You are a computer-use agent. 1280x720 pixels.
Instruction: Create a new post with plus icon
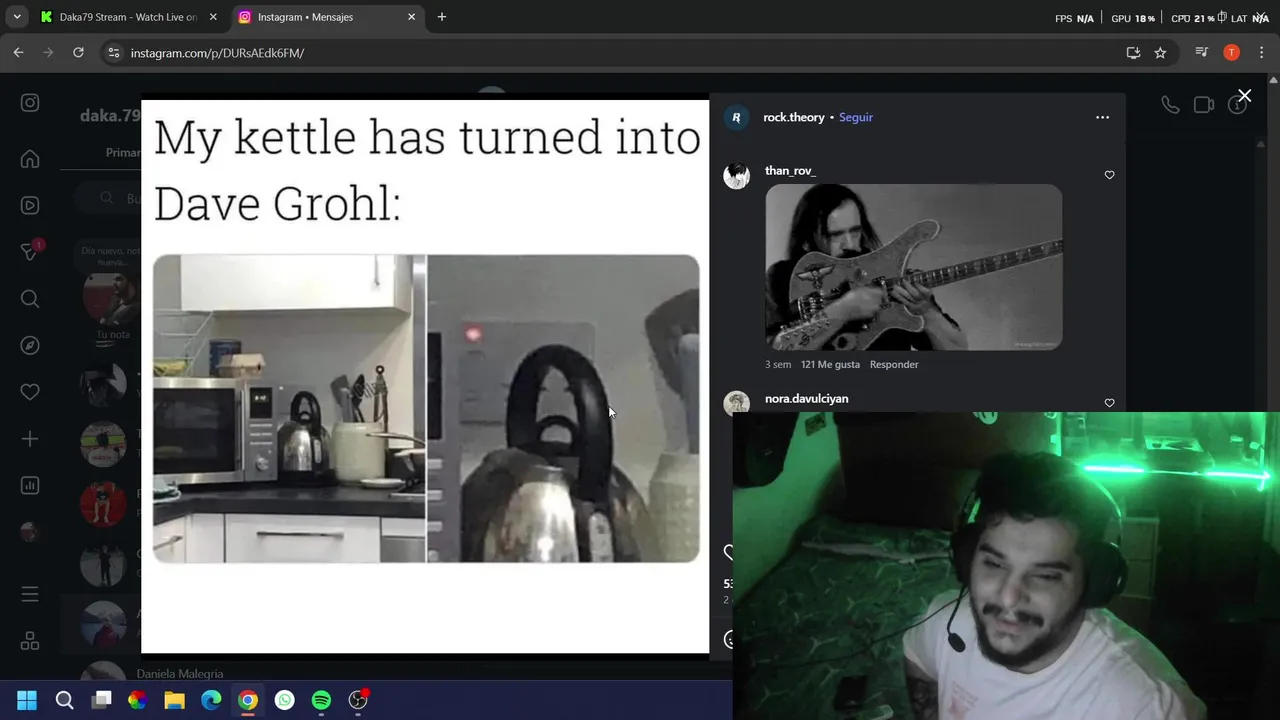pyautogui.click(x=30, y=439)
